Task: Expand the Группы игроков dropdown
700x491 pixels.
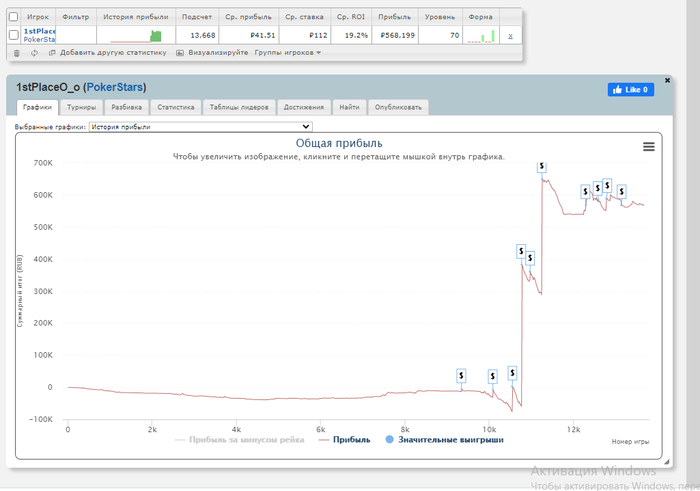Action: pos(288,52)
